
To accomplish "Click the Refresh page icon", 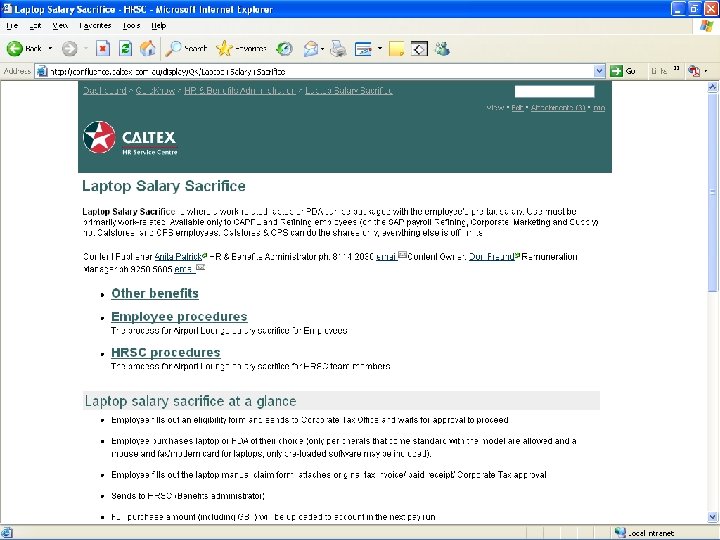I will pyautogui.click(x=125, y=48).
